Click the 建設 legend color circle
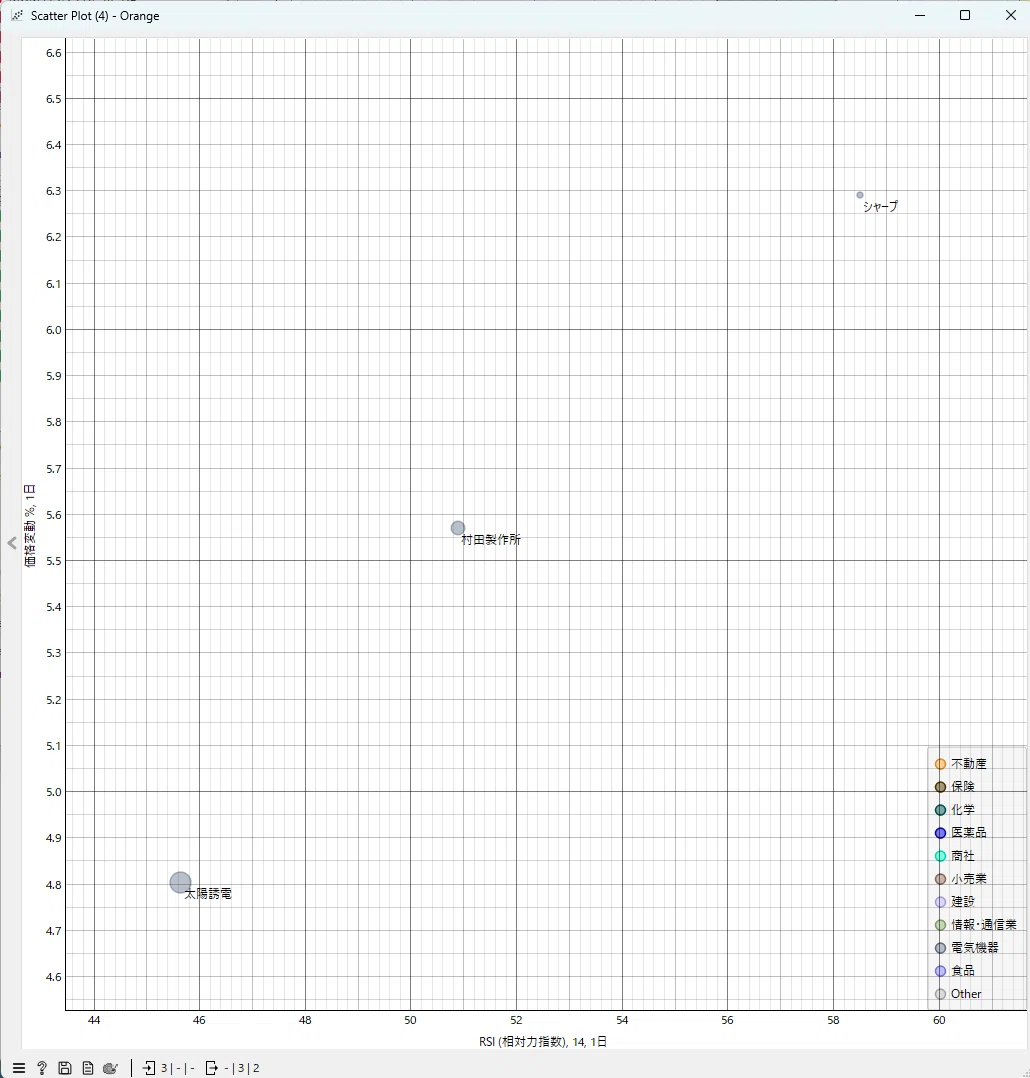Screen dimensions: 1030x1078 point(941,902)
